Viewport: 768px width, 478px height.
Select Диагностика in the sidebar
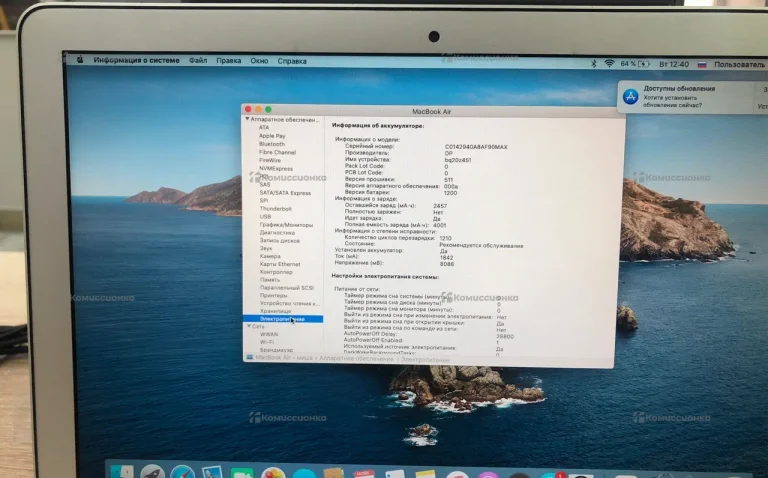click(277, 233)
